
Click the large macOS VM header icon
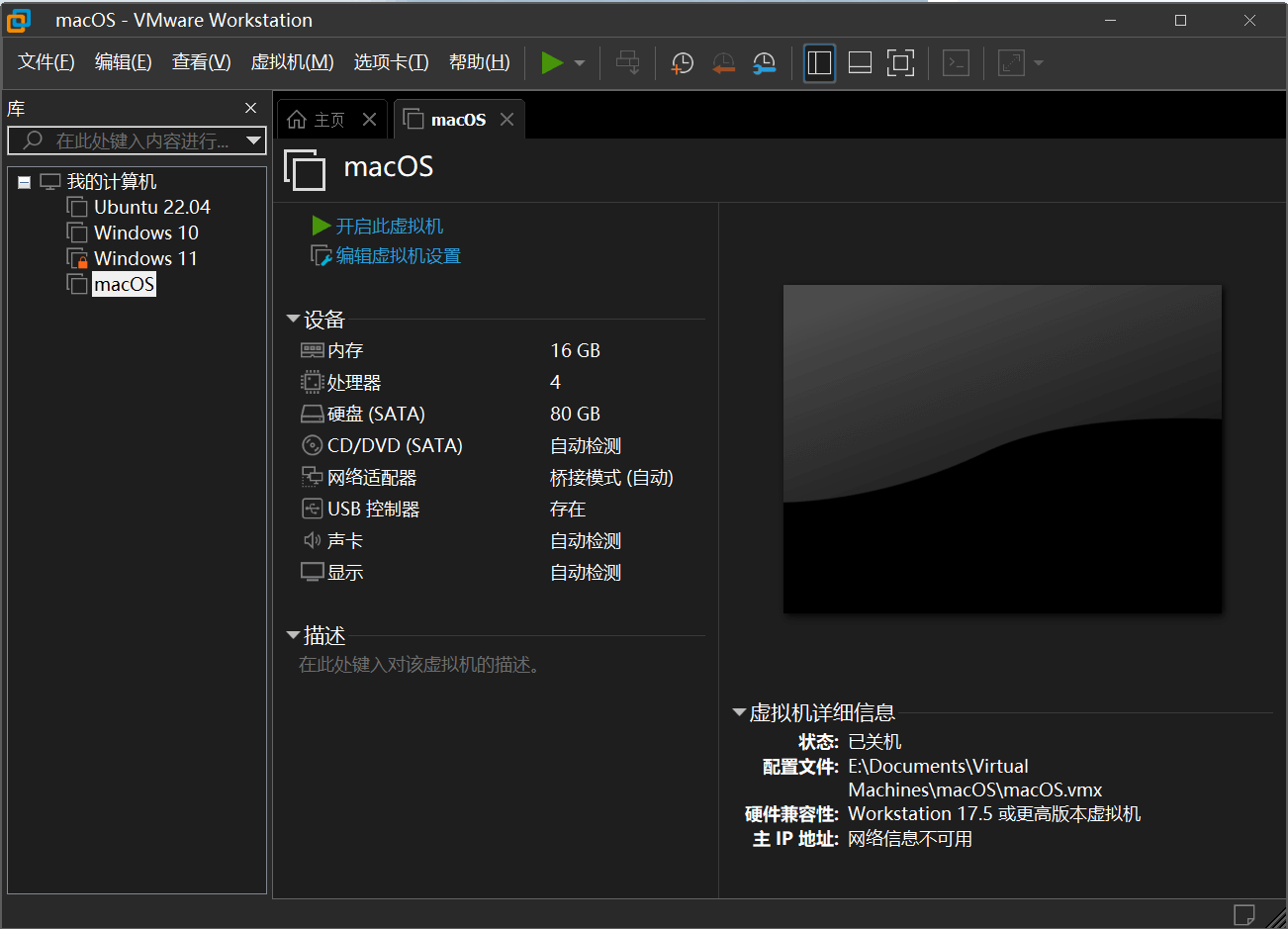305,169
